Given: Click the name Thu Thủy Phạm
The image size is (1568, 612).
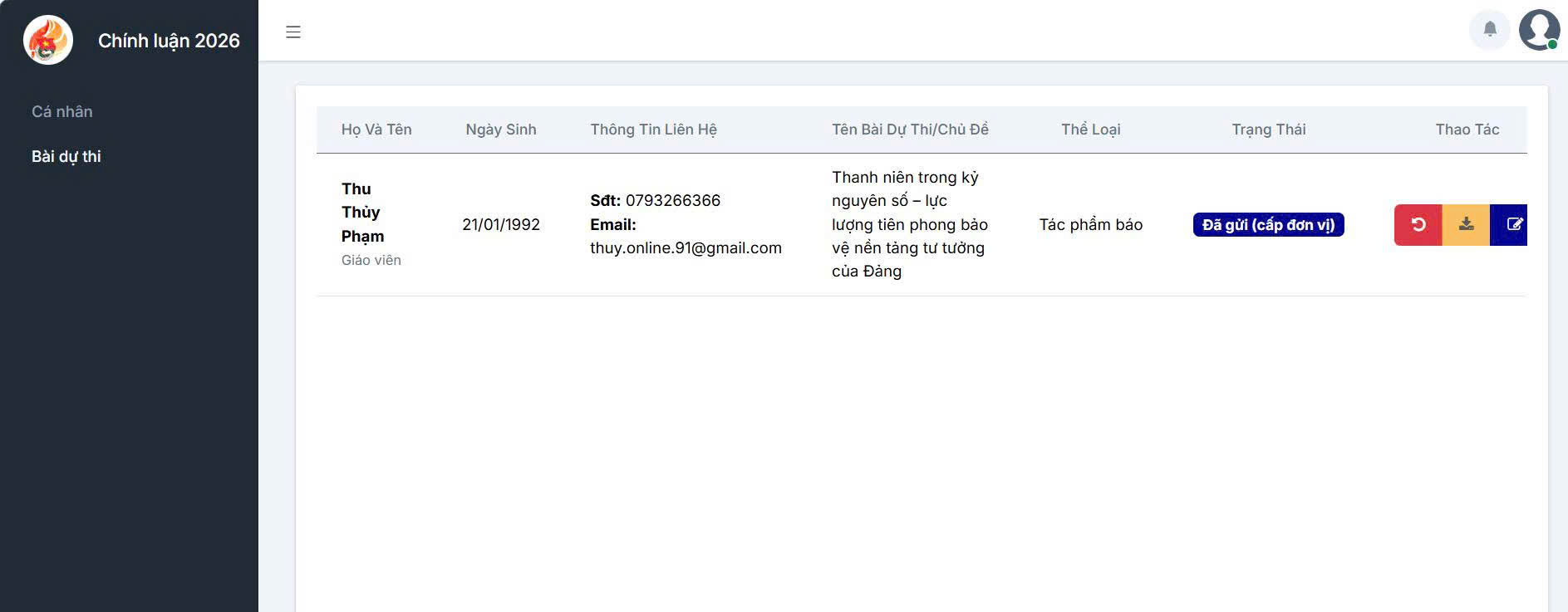Looking at the screenshot, I should (x=361, y=213).
